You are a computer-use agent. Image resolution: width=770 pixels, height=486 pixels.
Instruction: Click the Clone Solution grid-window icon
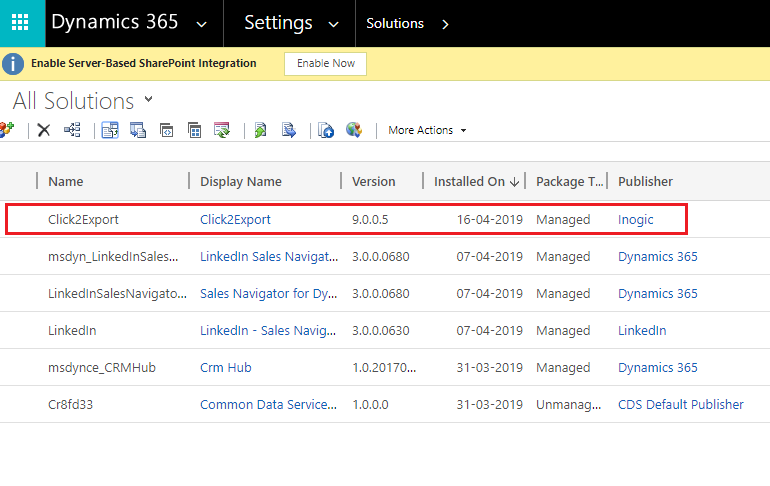(x=194, y=130)
